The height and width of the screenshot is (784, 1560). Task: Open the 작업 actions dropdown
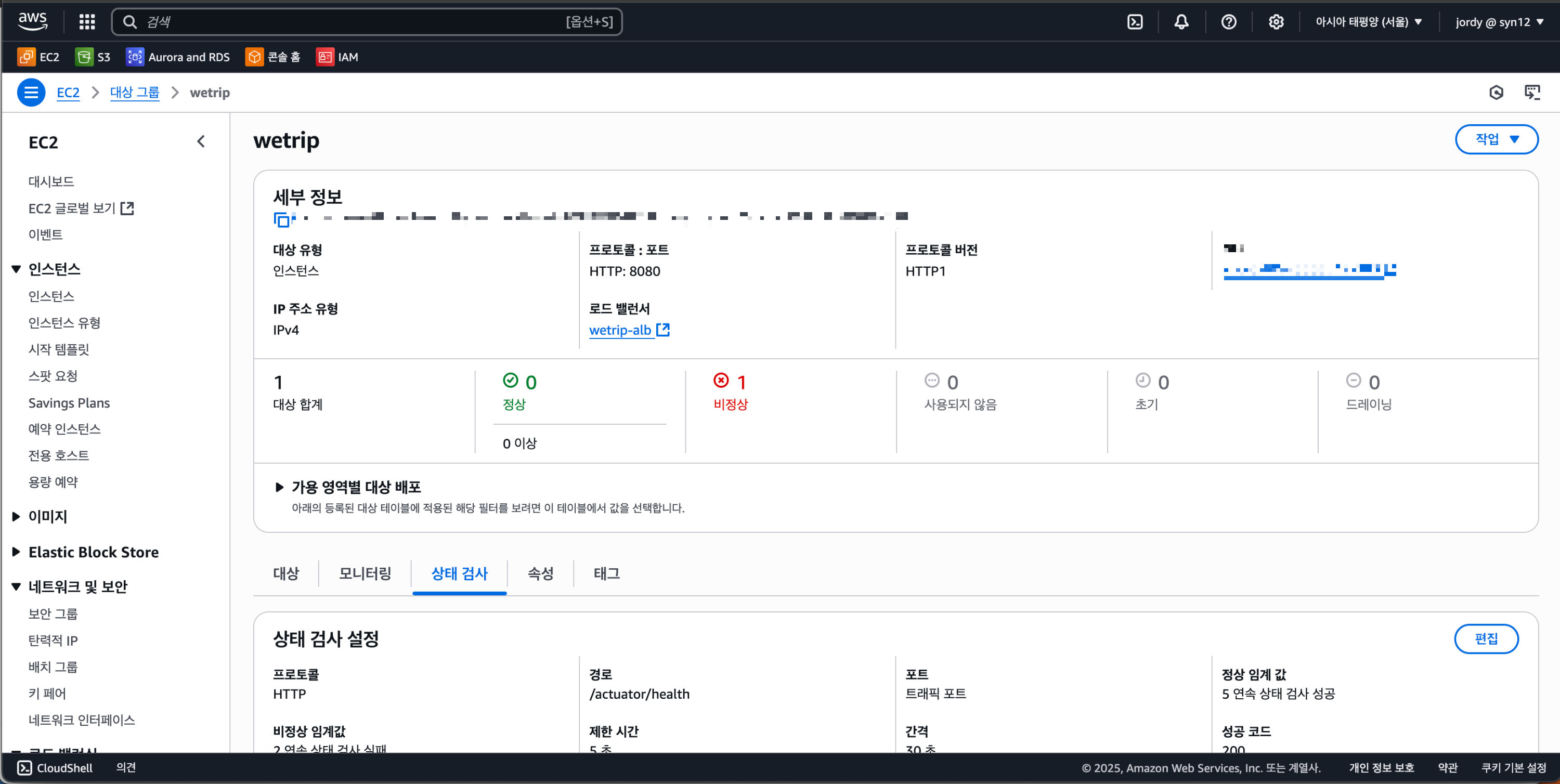click(1496, 139)
